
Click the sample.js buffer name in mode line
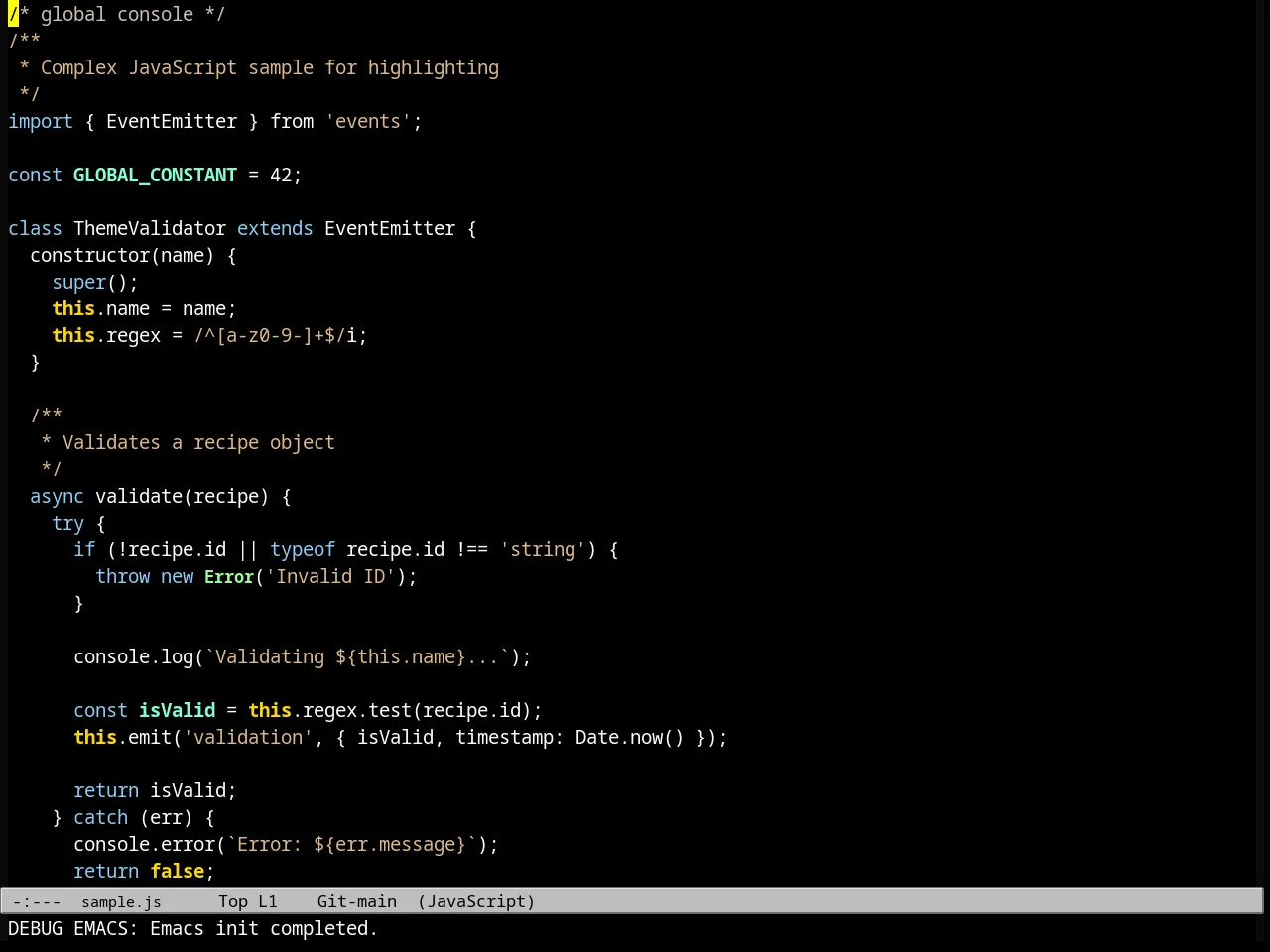(121, 901)
